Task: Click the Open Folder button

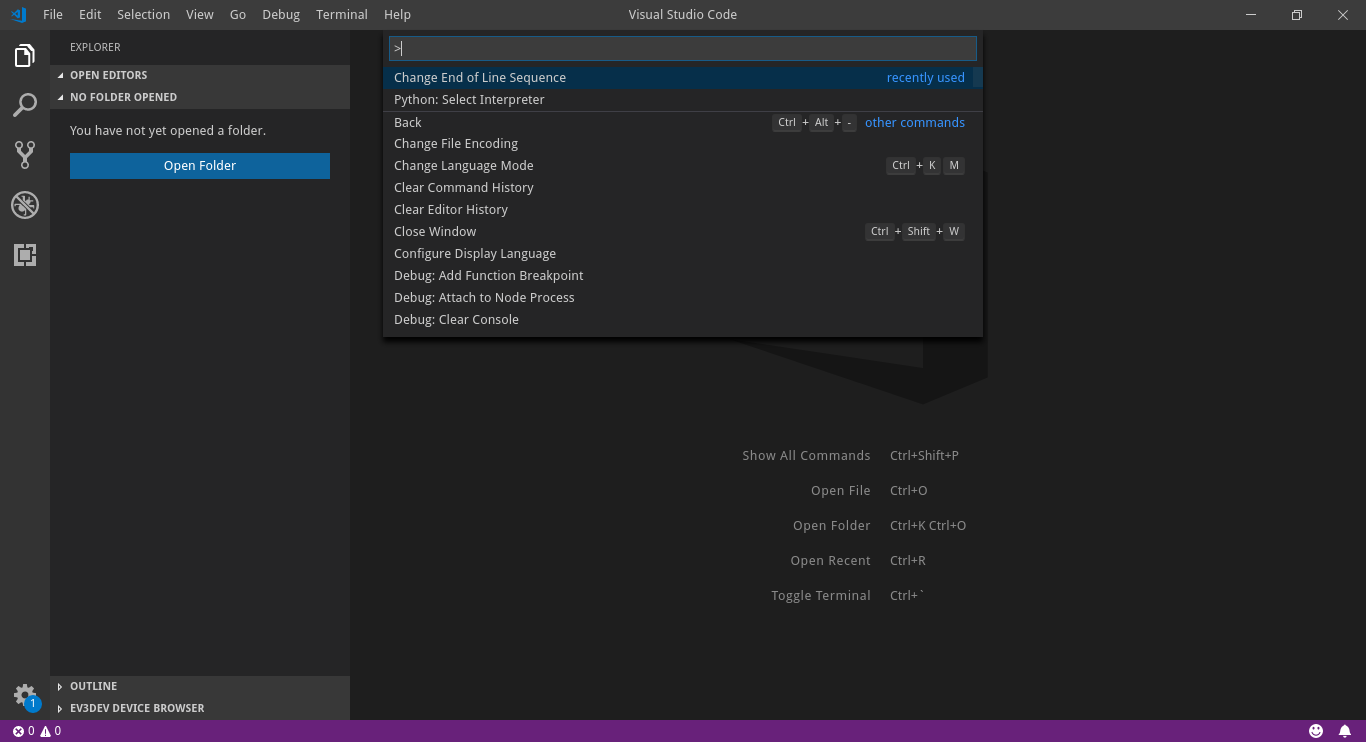Action: (200, 166)
